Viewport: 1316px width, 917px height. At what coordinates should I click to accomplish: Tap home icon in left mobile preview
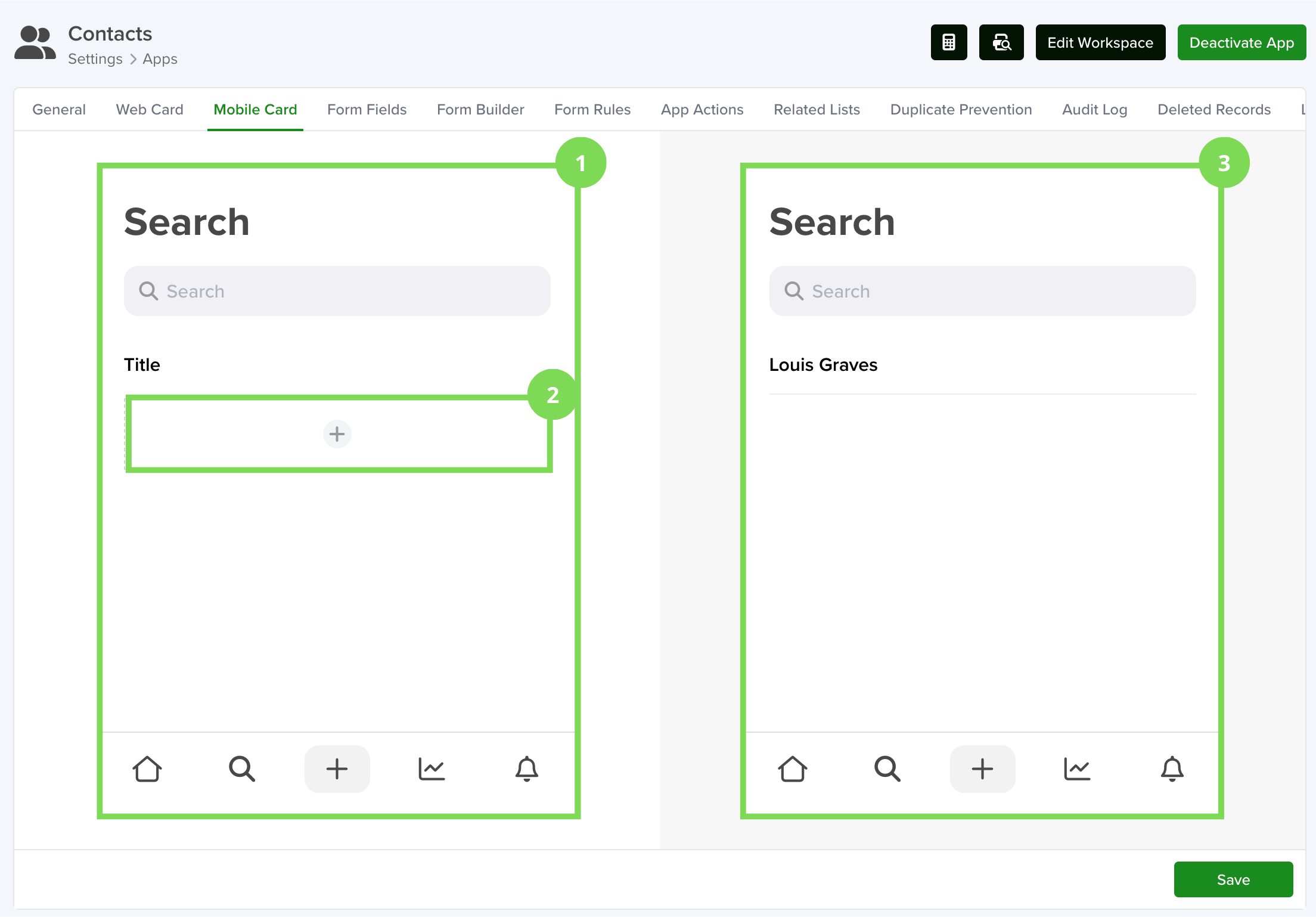(x=147, y=769)
